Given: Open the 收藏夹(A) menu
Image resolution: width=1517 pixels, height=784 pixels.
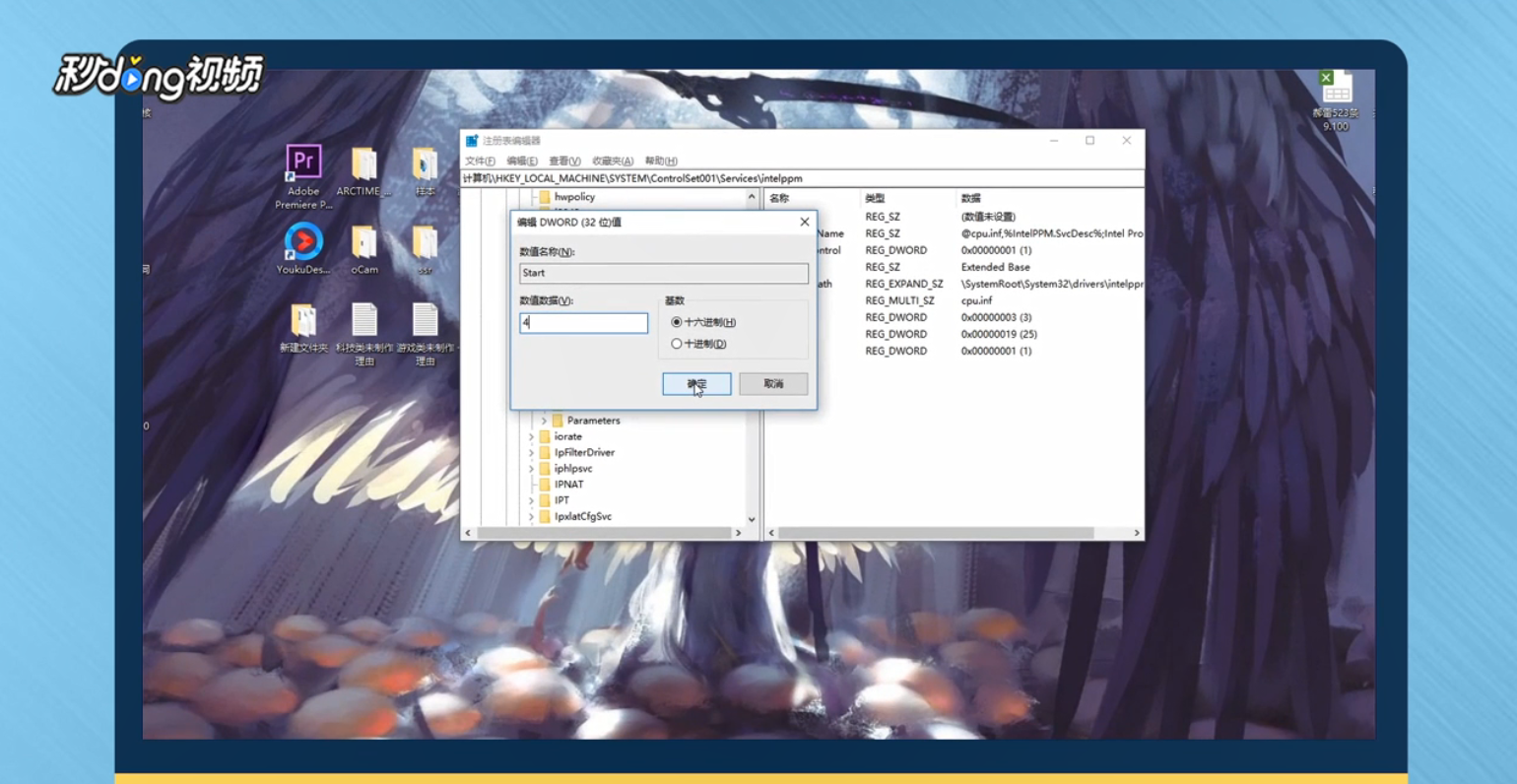Looking at the screenshot, I should pyautogui.click(x=613, y=161).
